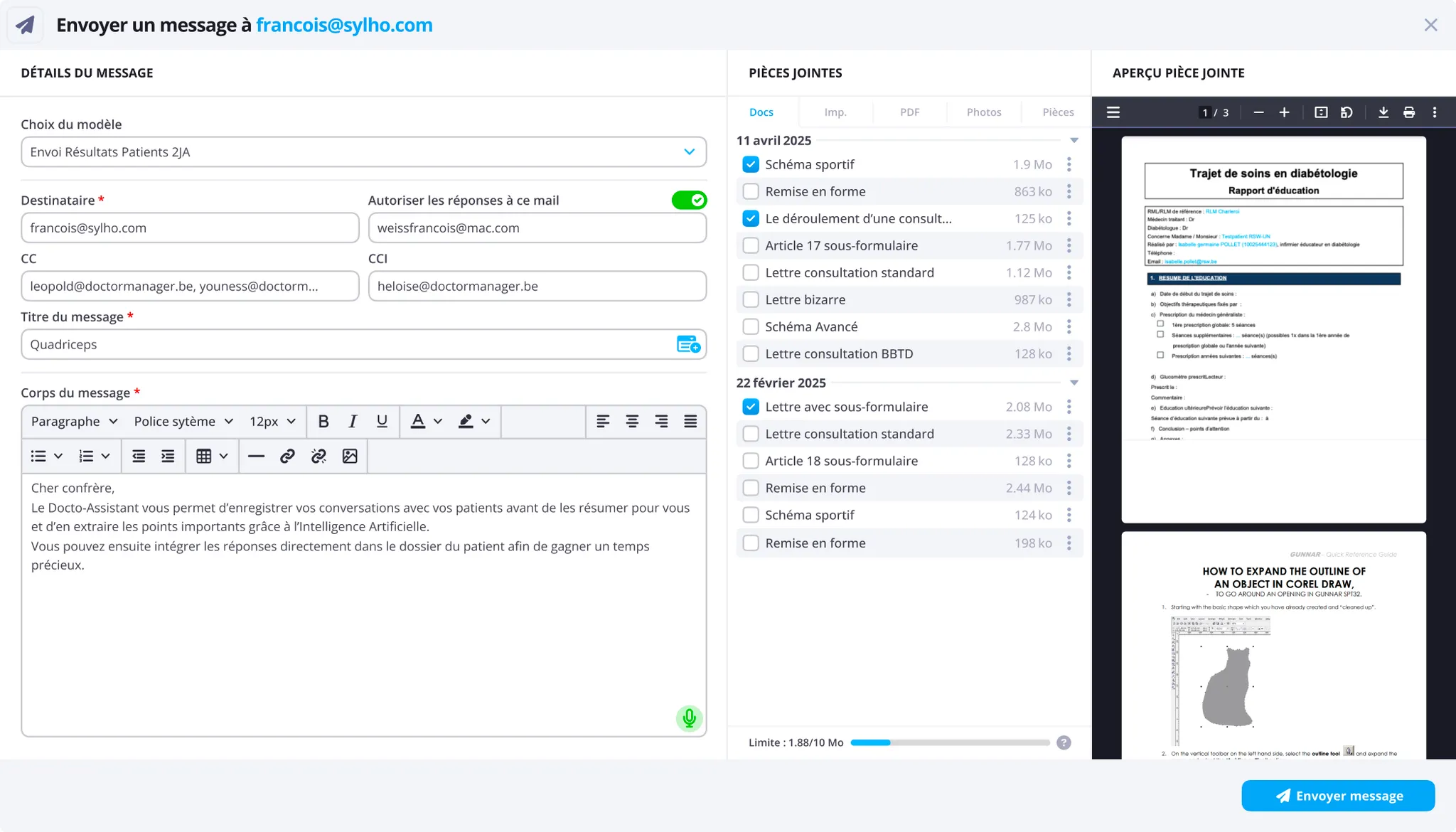Click the template insert icon in title field
The height and width of the screenshot is (832, 1456).
[x=688, y=345]
